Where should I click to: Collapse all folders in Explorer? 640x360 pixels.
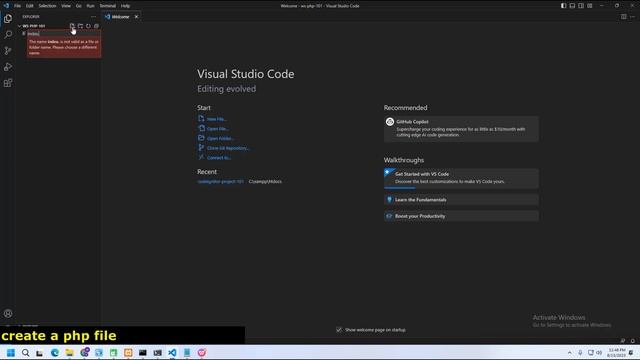tap(96, 26)
